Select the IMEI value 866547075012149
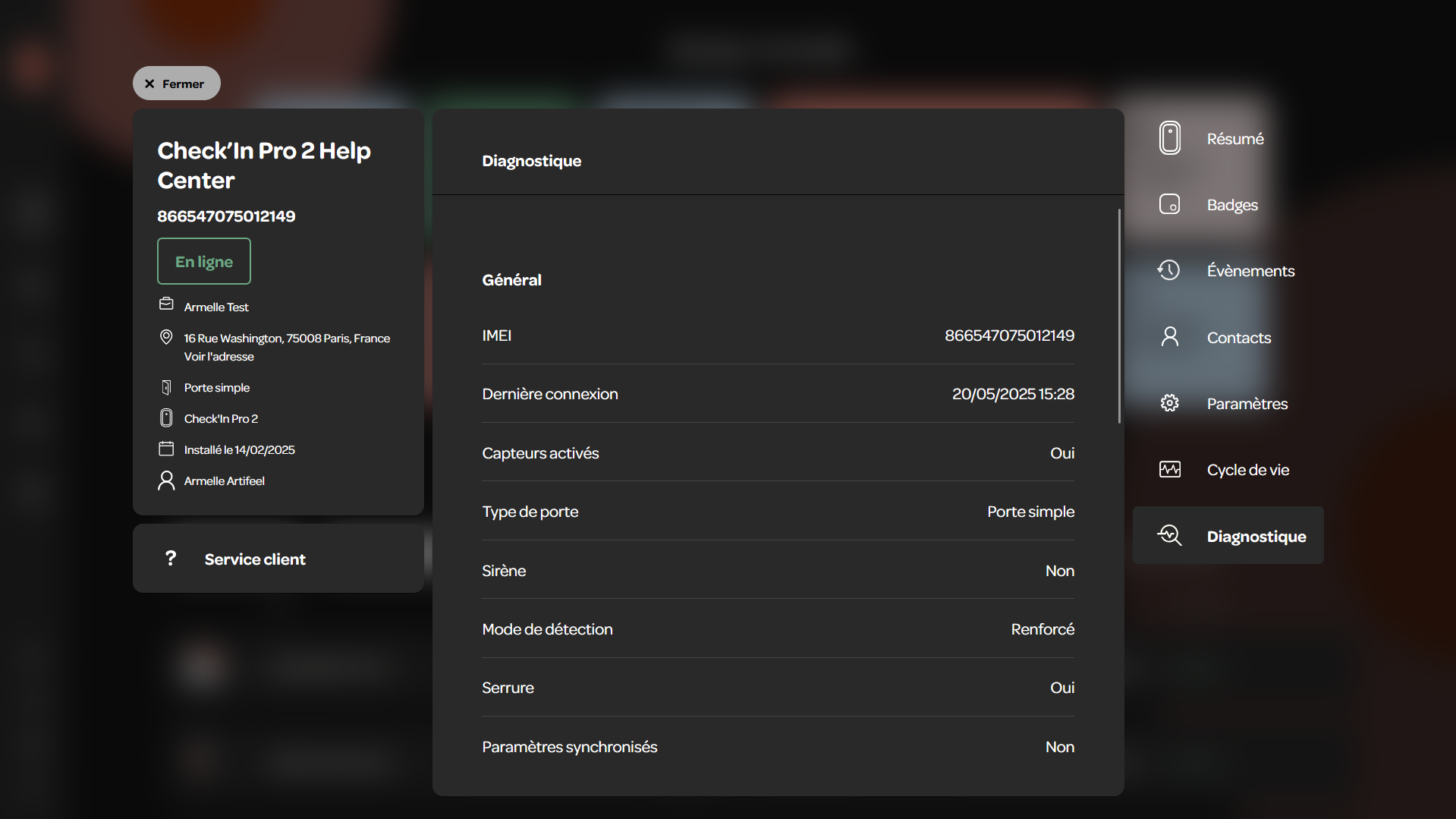Image resolution: width=1456 pixels, height=819 pixels. tap(1009, 335)
